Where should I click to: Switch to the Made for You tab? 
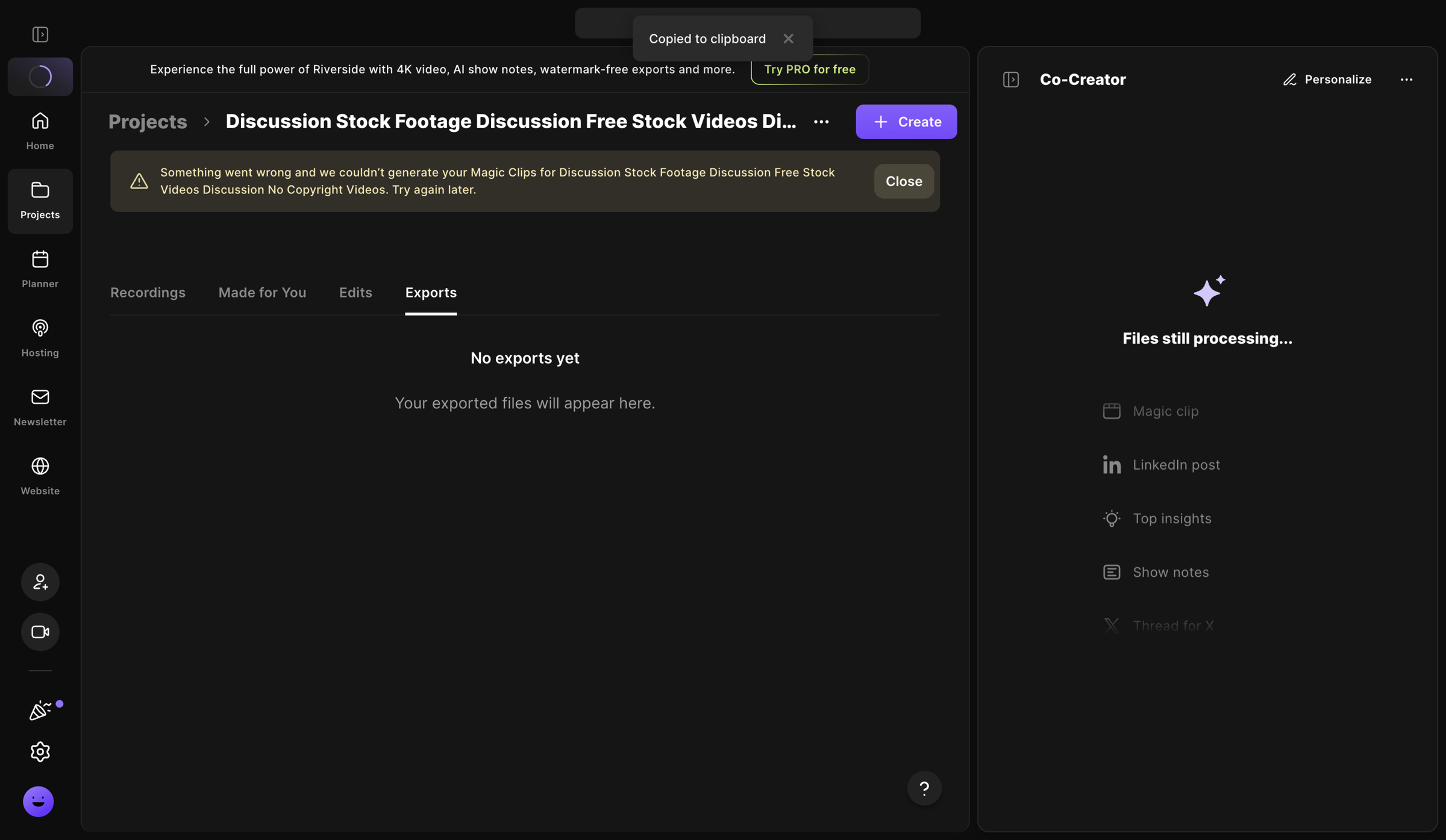pos(262,293)
